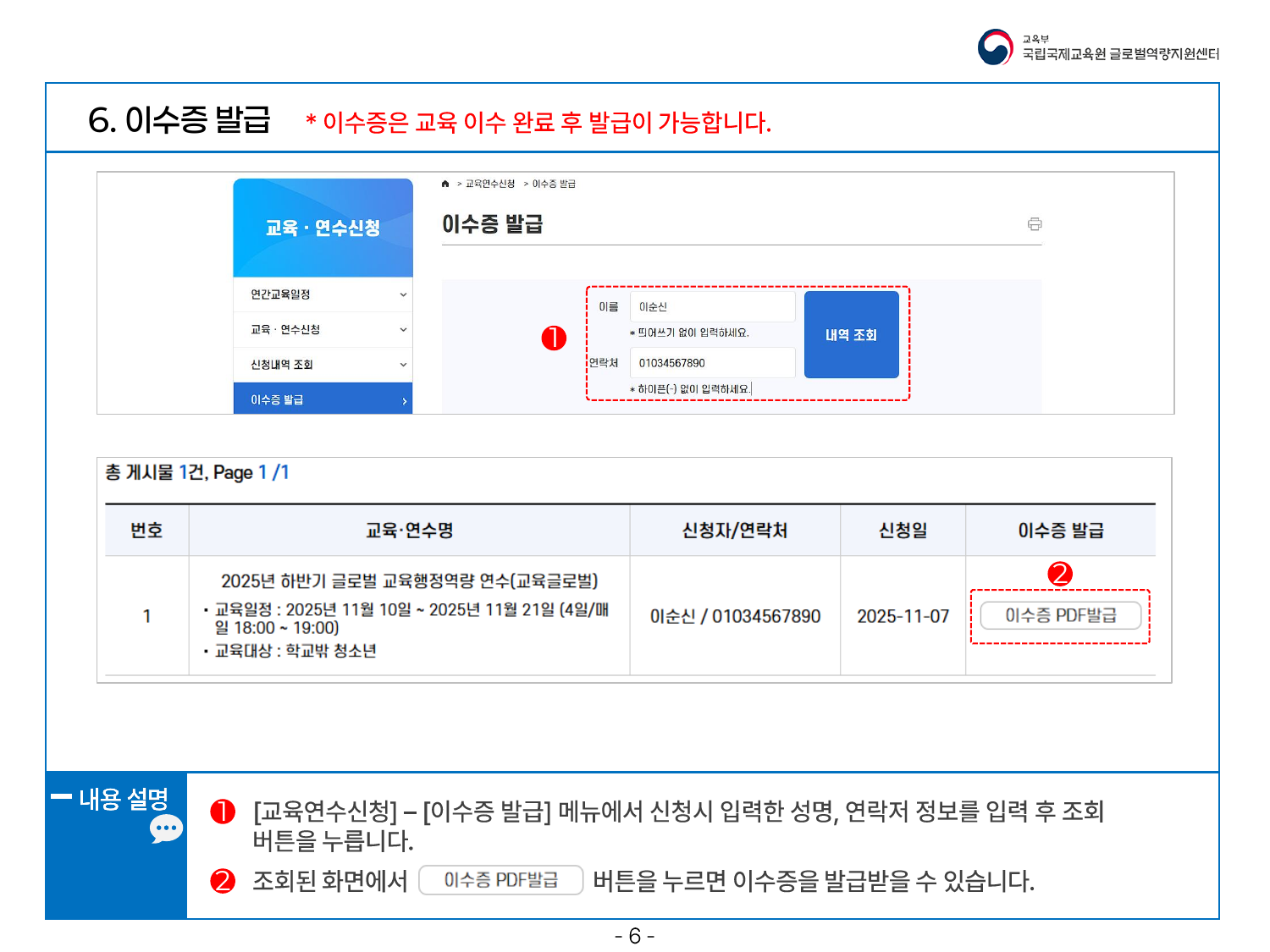Click red marker 1 in the explanation section
1270x952 pixels.
[x=223, y=812]
